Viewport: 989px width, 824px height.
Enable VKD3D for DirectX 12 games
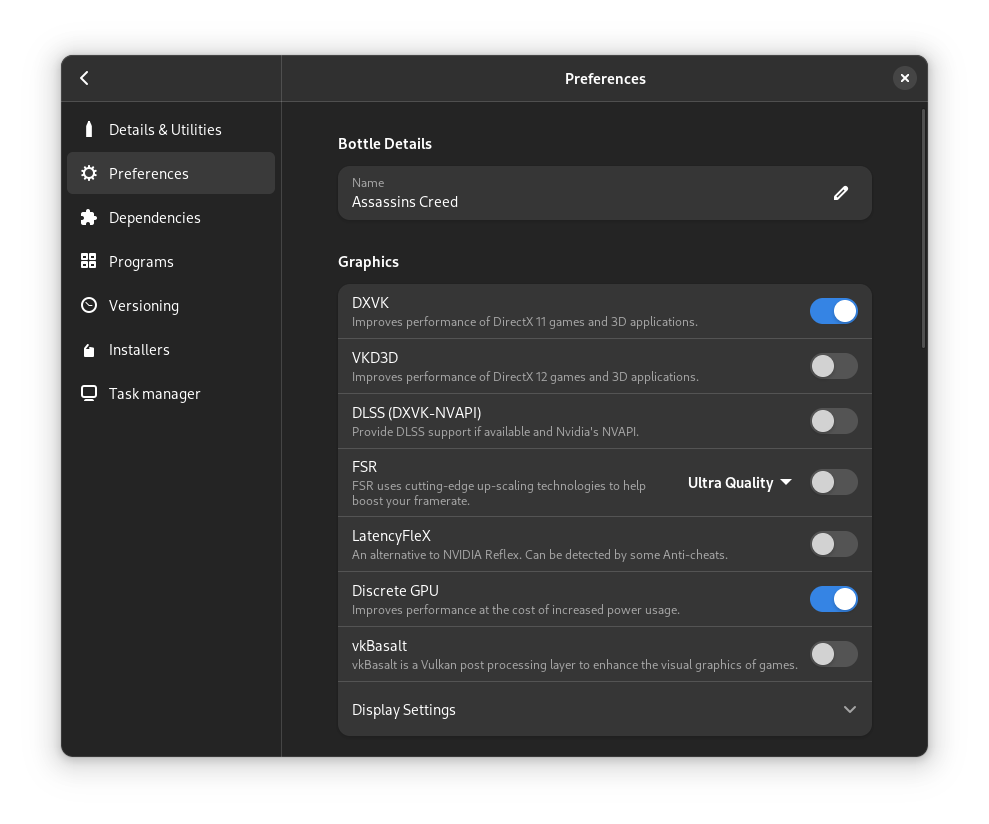(x=834, y=366)
